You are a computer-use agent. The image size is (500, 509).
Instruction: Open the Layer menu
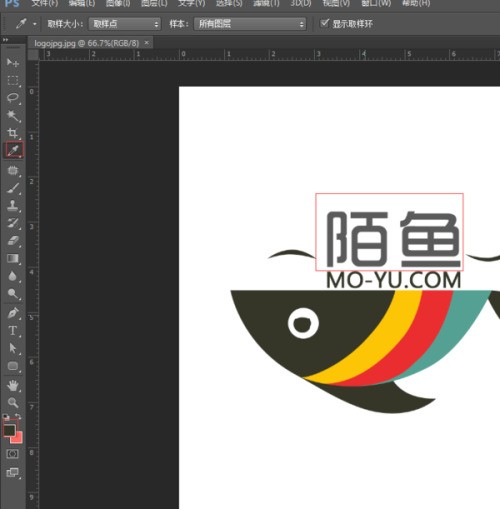pos(154,3)
